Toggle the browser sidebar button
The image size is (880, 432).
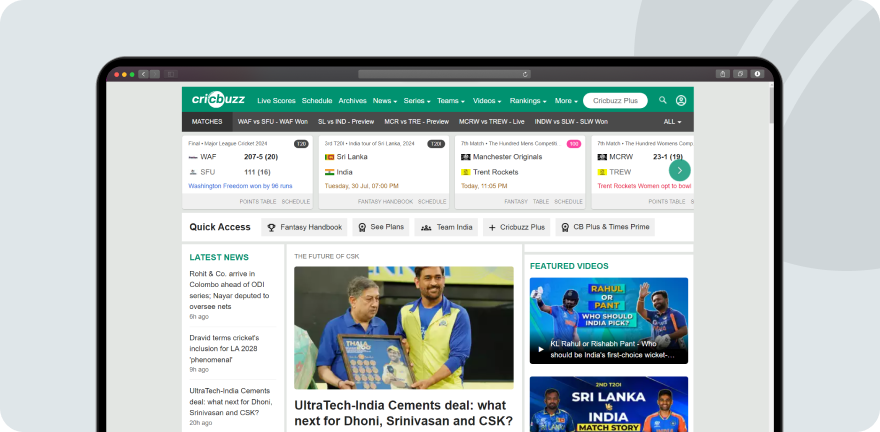[171, 74]
